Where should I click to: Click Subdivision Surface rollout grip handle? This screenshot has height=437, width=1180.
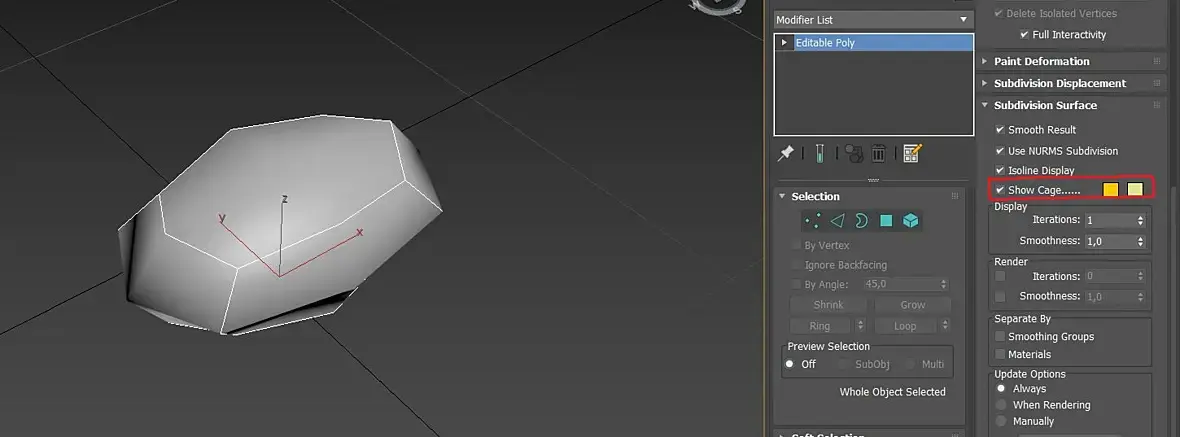coord(1157,105)
